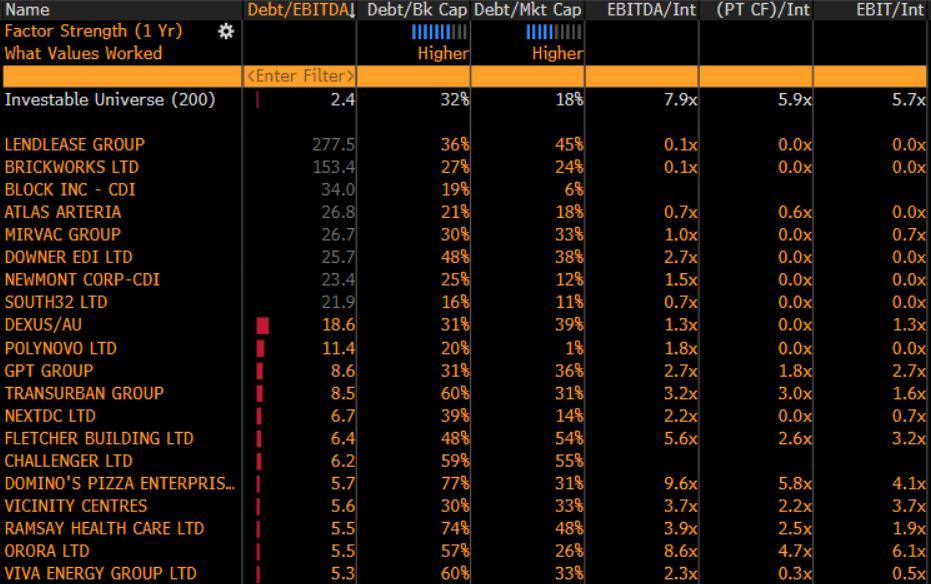Click Higher label under Debt/Mkt Cap
931x584 pixels.
[x=557, y=54]
